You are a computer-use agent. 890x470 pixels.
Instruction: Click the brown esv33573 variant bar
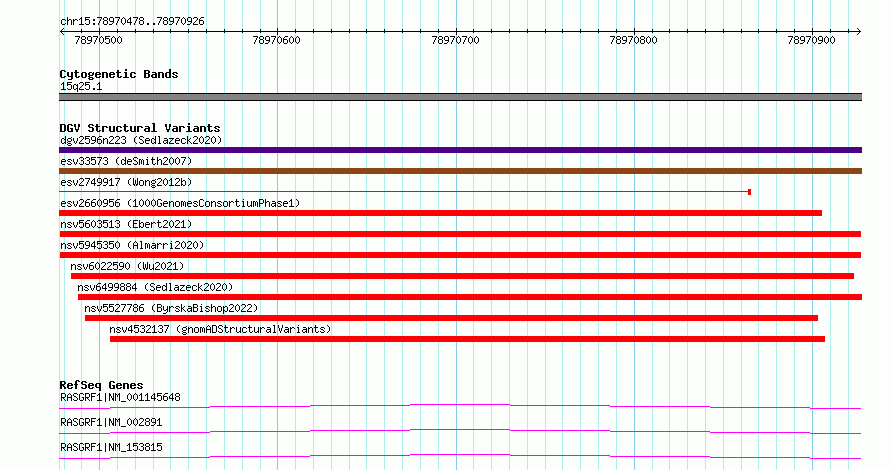460,171
